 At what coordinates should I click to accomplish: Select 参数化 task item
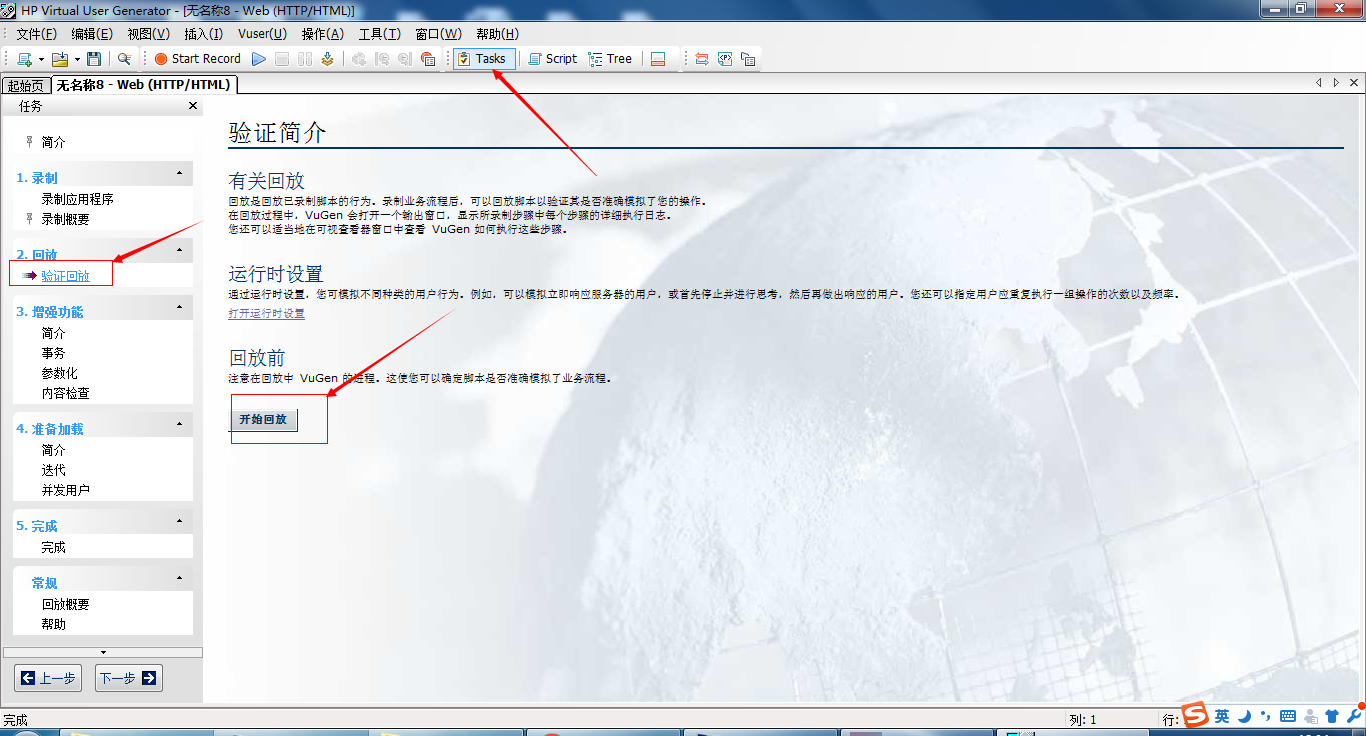tap(60, 373)
